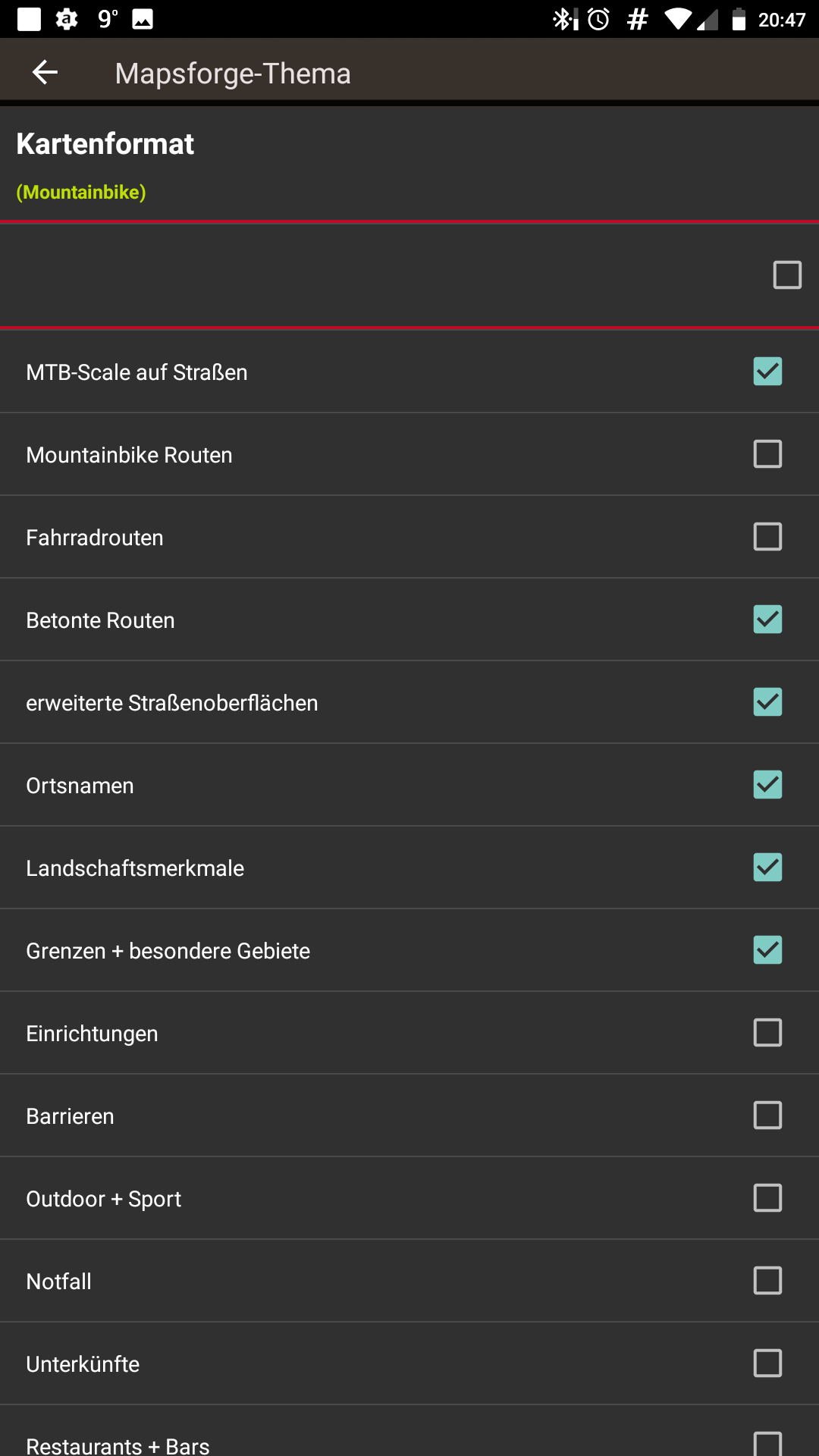The image size is (819, 1456).
Task: Disable Betonte Routen checkbox
Action: (x=767, y=620)
